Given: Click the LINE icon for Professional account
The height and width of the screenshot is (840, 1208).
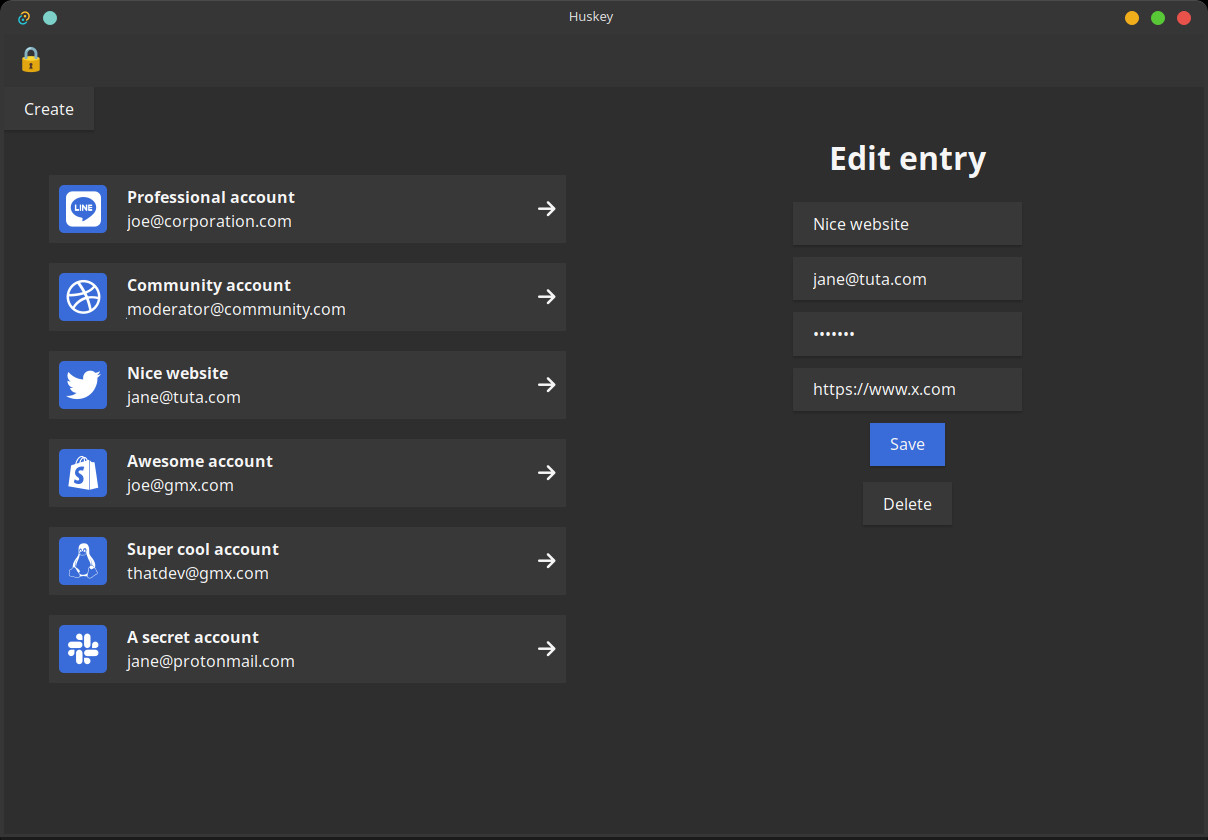Looking at the screenshot, I should pos(83,209).
